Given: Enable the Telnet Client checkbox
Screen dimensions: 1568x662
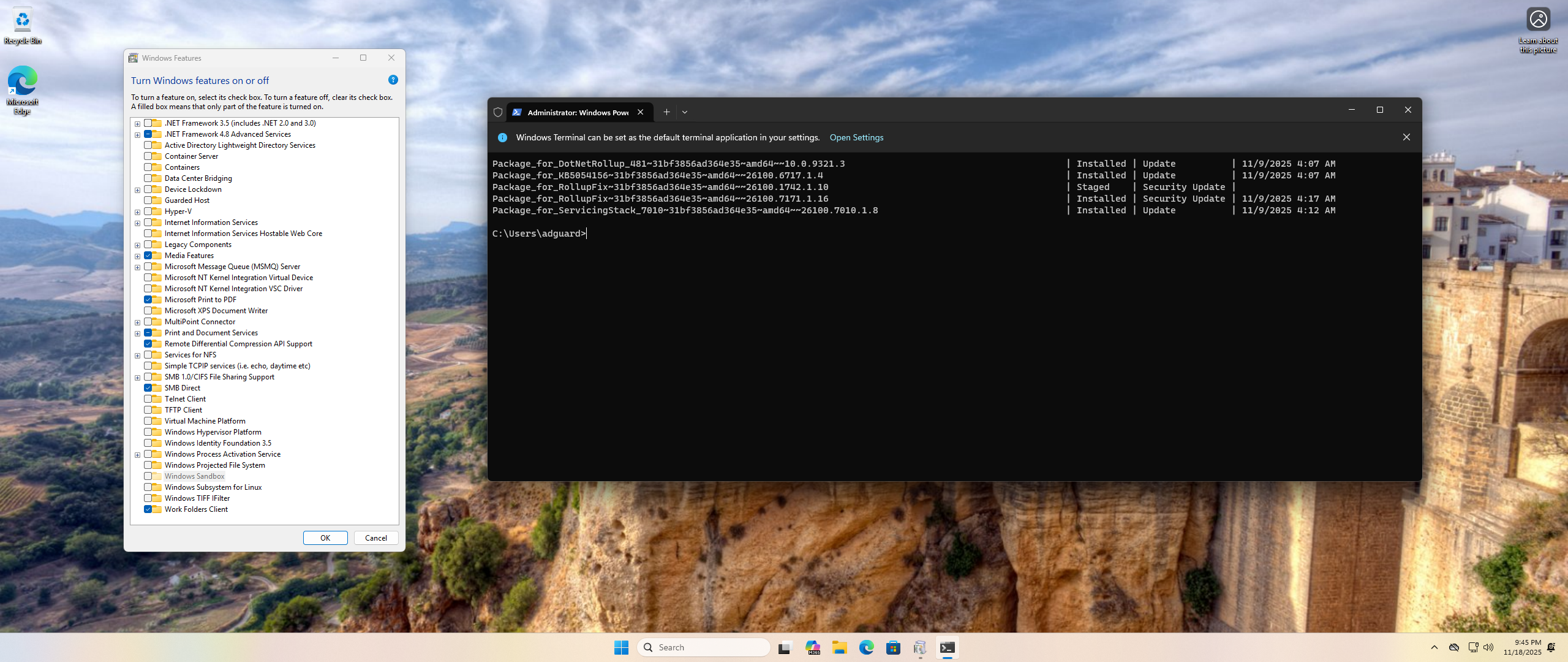Looking at the screenshot, I should pos(148,399).
